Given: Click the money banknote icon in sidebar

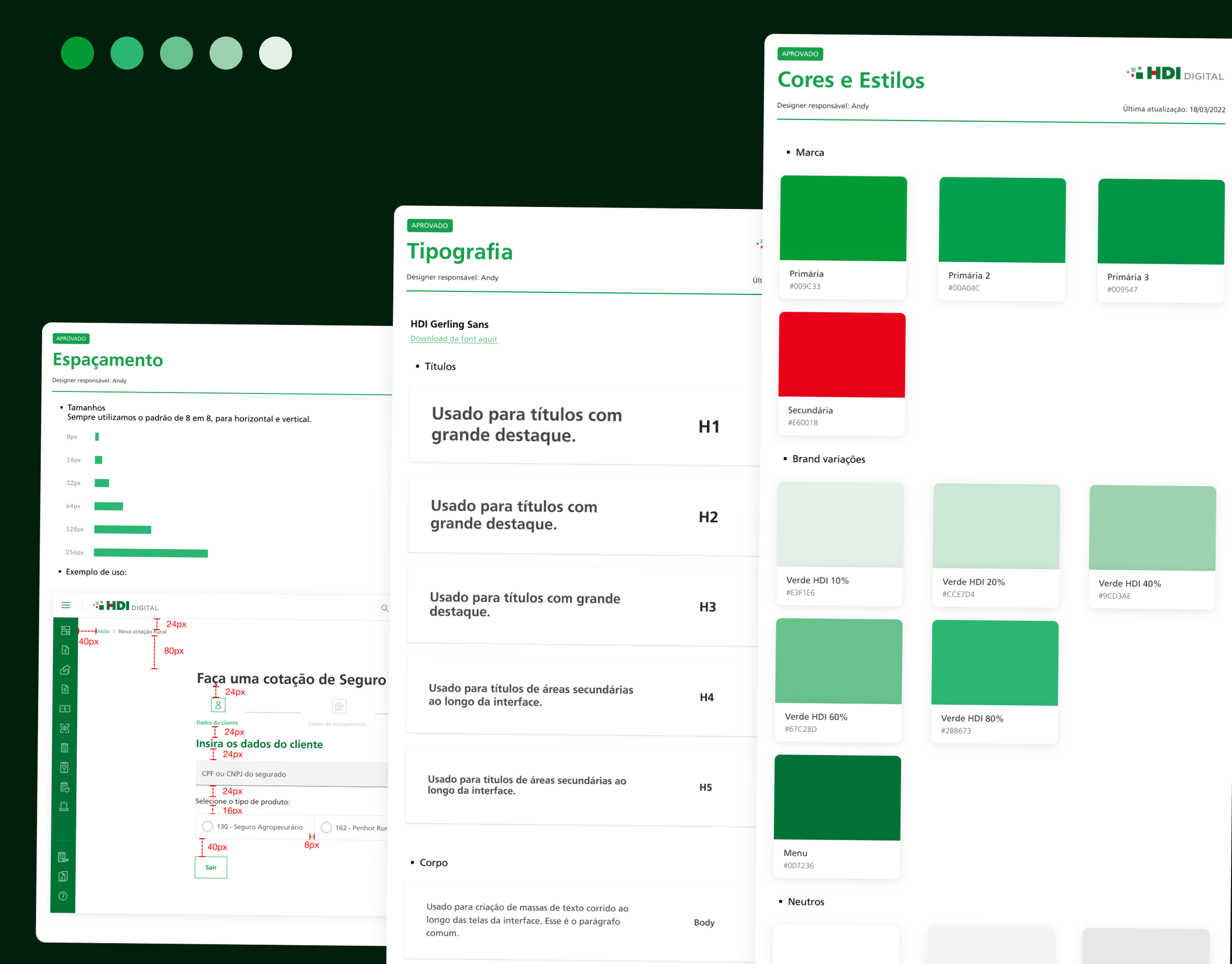Looking at the screenshot, I should click(65, 708).
